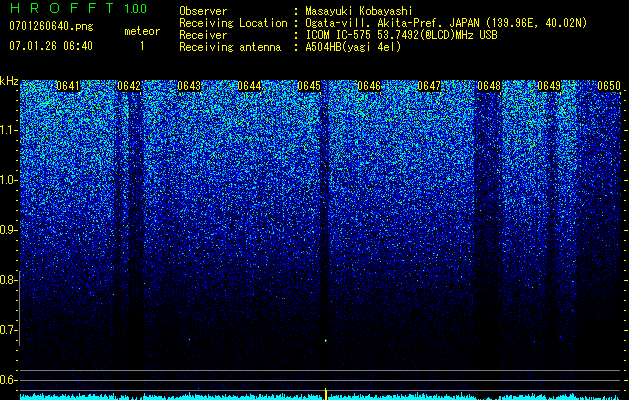Click the Receiver text ICOM IC-575

[339, 35]
